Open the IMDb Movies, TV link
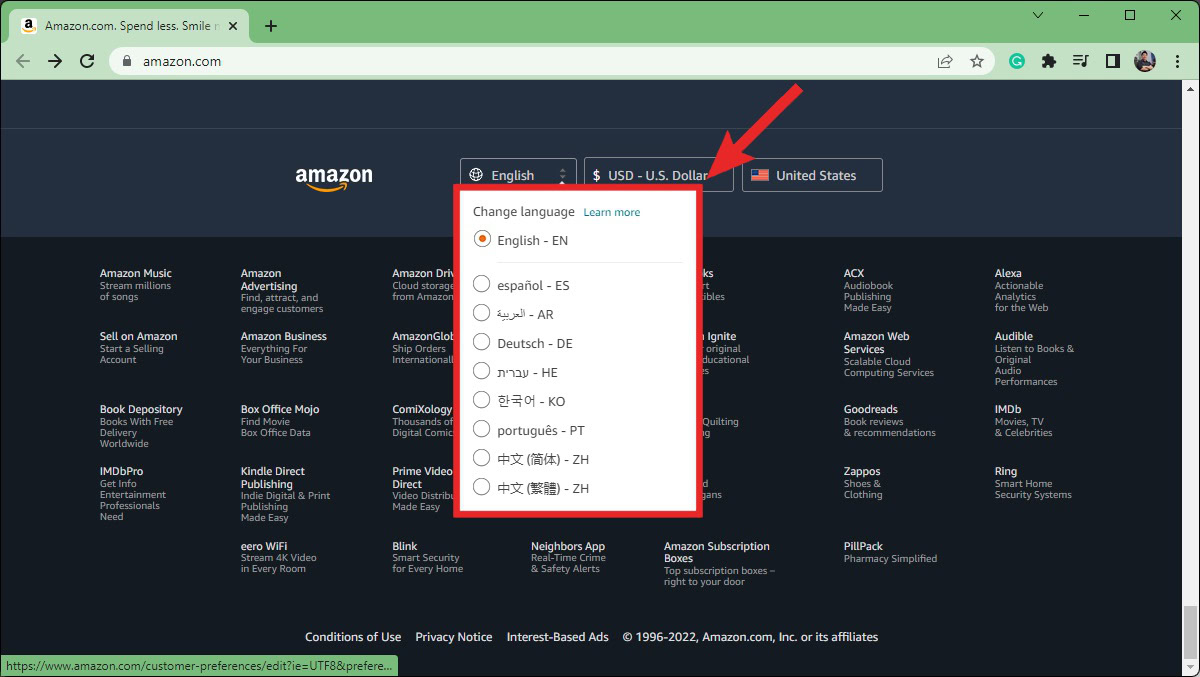The image size is (1200, 677). pos(1023,421)
